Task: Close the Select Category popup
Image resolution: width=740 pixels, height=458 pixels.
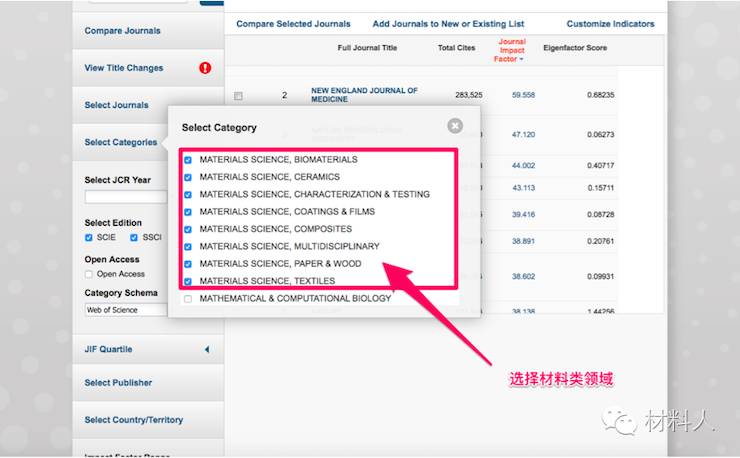Action: point(455,126)
